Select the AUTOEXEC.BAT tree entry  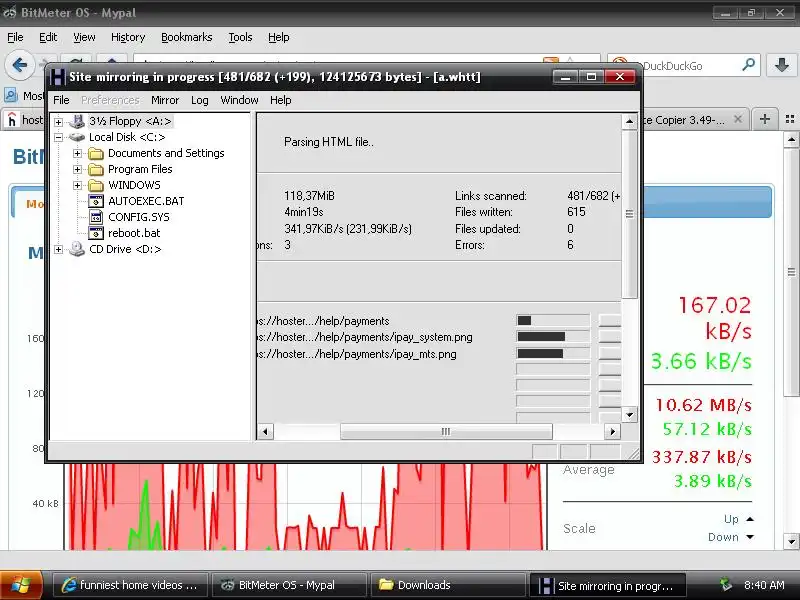pos(146,201)
